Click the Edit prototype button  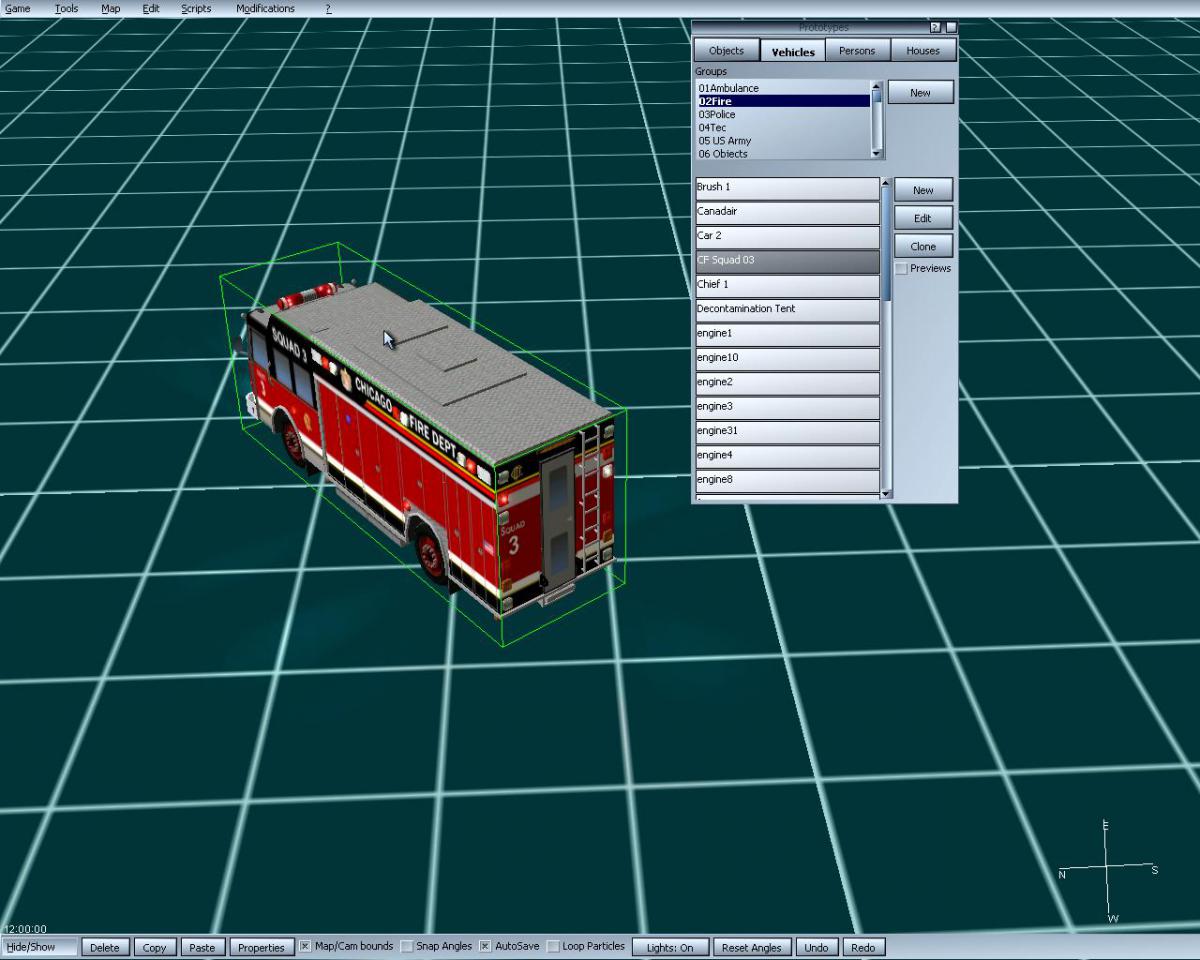click(x=923, y=218)
